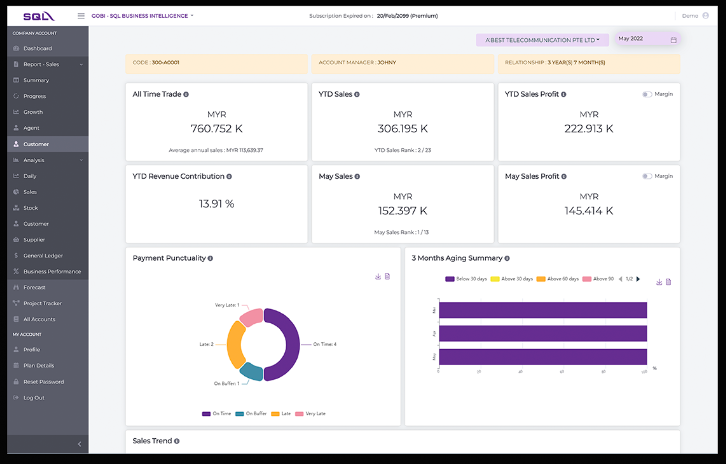Go to the next legend page arrow

click(638, 279)
